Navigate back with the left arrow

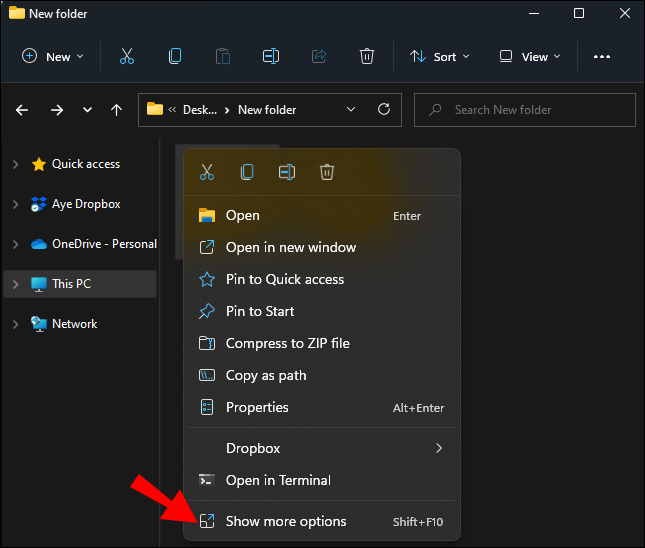tap(23, 110)
